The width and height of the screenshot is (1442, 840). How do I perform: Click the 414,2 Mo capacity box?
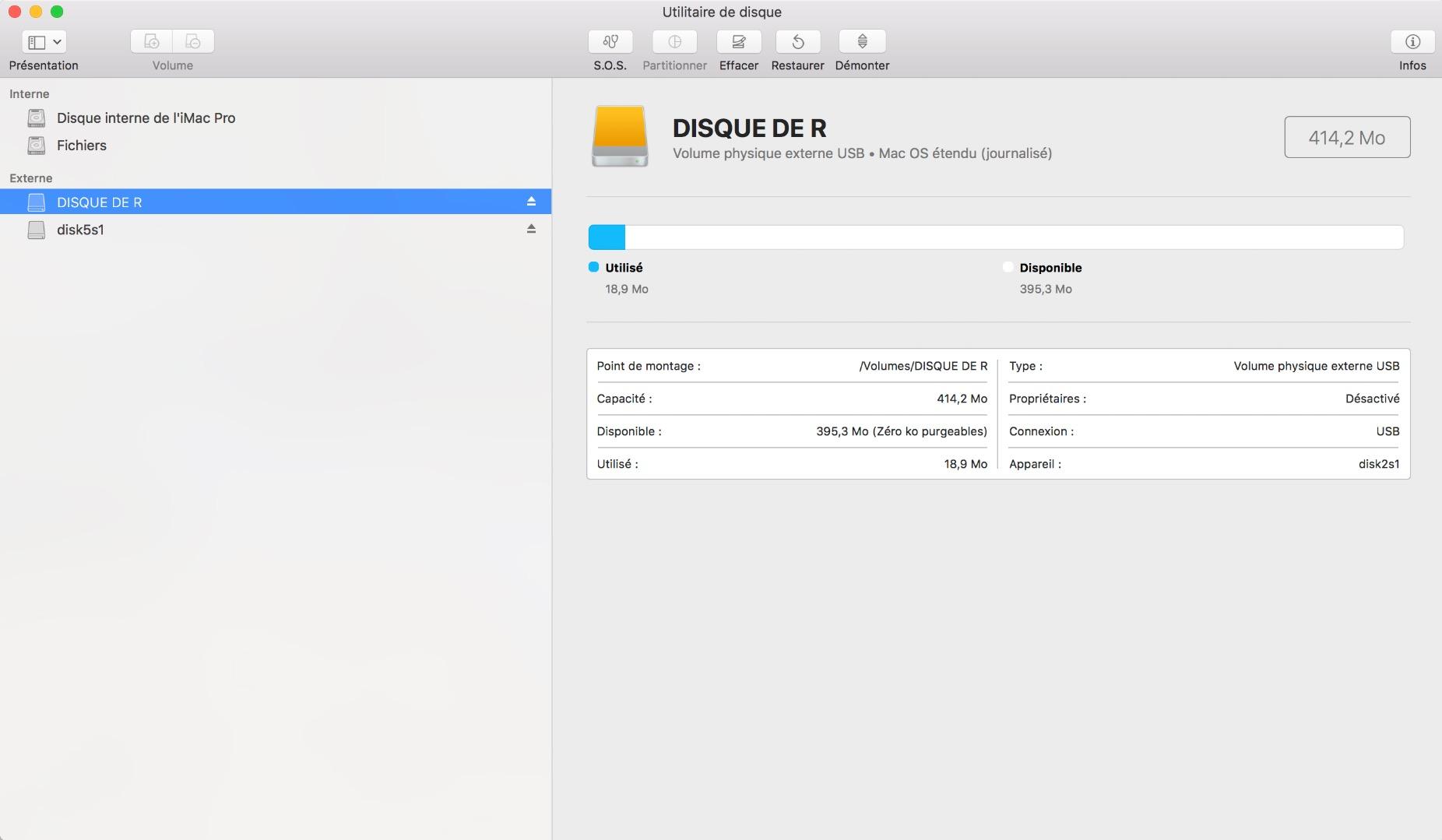[x=1347, y=137]
